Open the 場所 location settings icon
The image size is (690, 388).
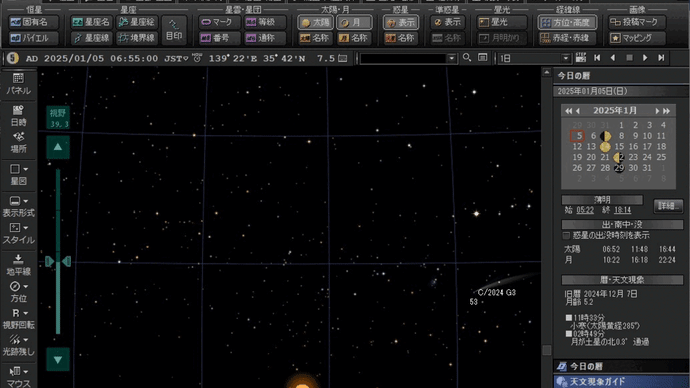(18, 143)
